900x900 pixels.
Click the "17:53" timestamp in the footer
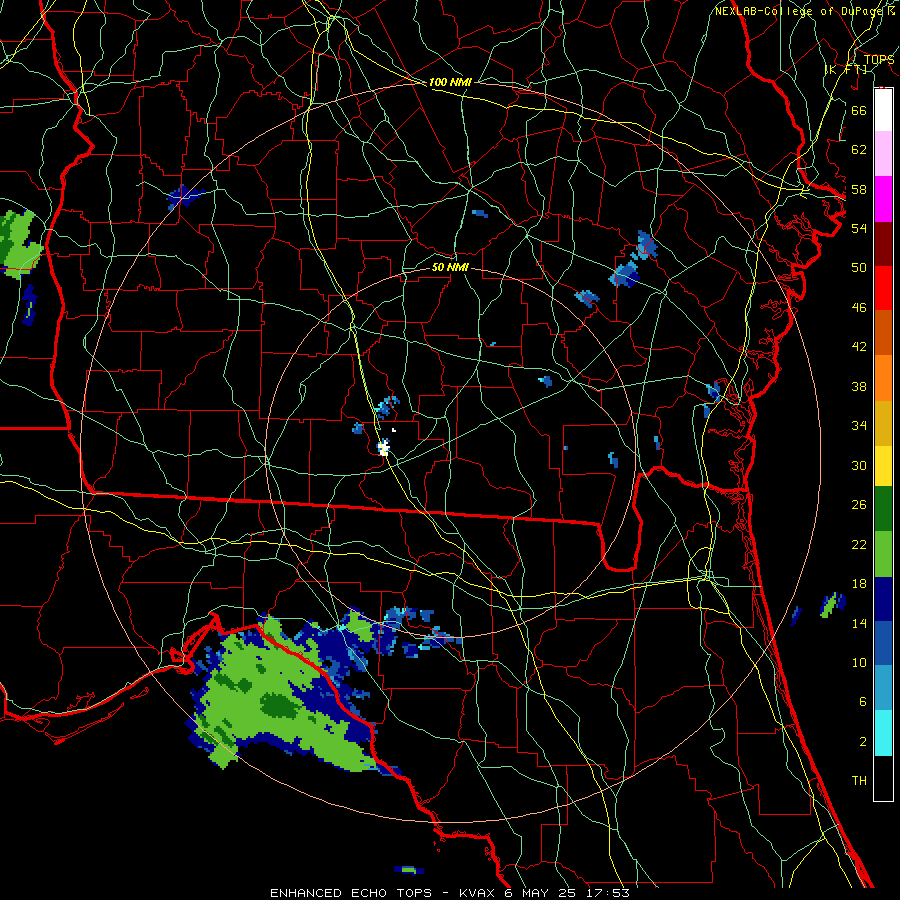click(608, 893)
